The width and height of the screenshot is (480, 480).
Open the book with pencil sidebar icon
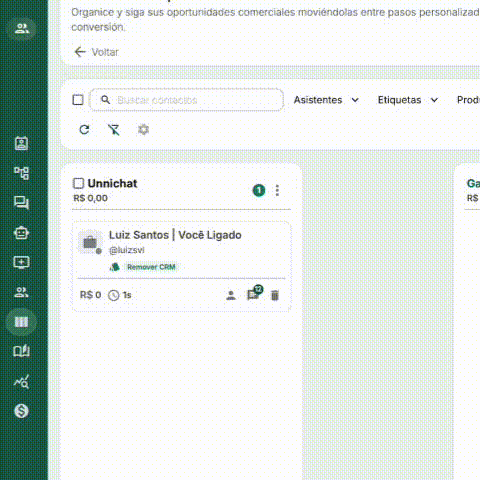point(21,351)
